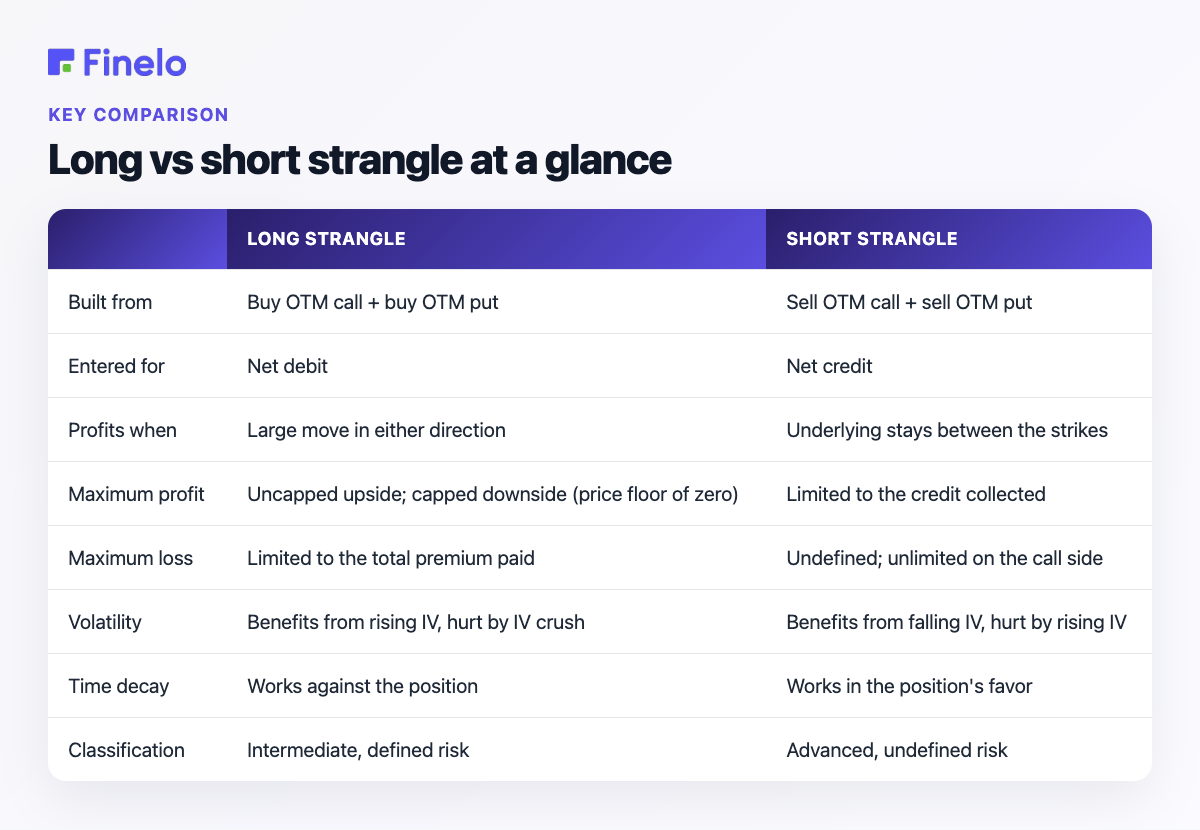The image size is (1200, 830).
Task: Click the Maximum profit row label
Action: pos(136,494)
